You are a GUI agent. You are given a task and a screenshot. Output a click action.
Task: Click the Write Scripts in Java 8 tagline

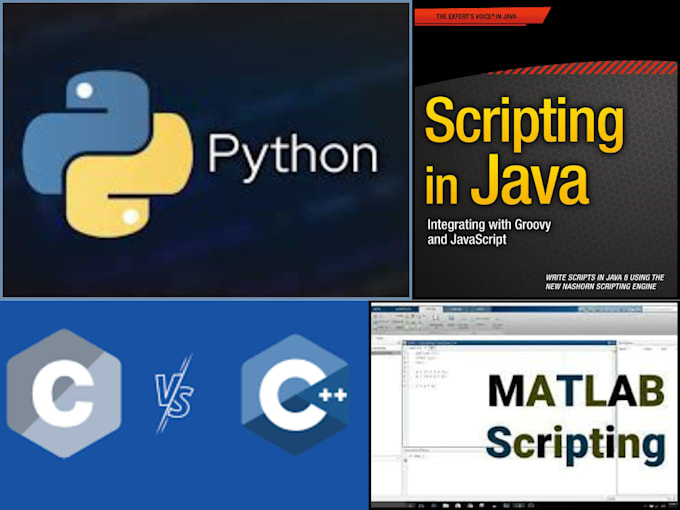(x=605, y=281)
